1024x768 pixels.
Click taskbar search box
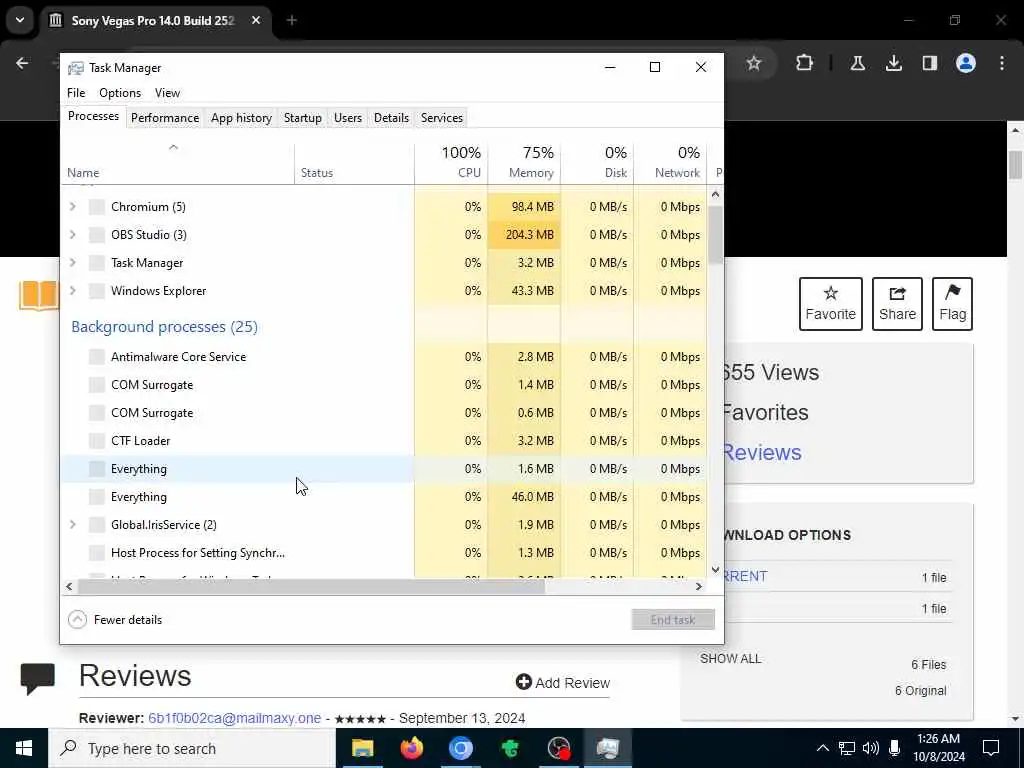(192, 748)
